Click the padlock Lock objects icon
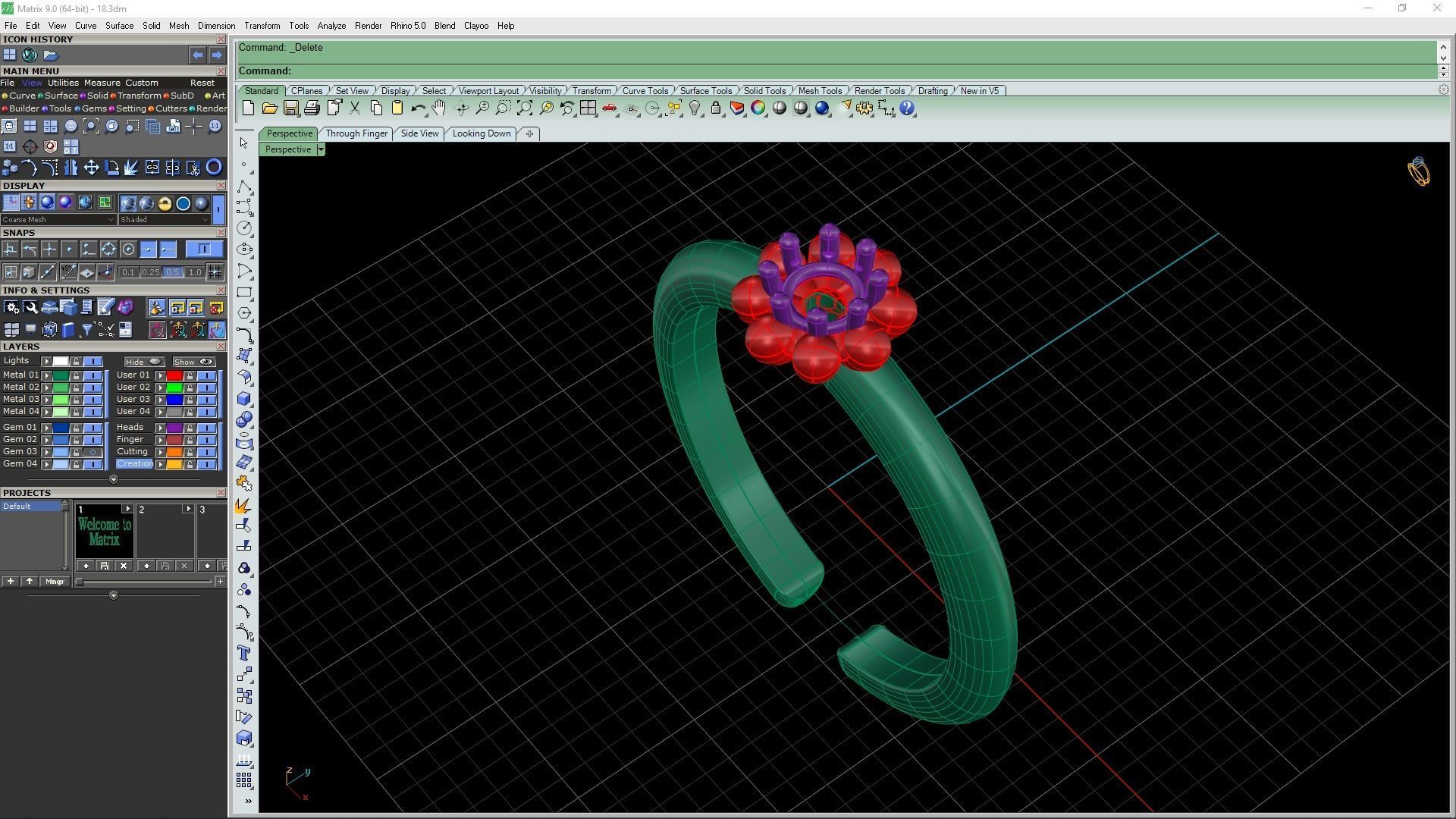1456x819 pixels. pyautogui.click(x=716, y=108)
